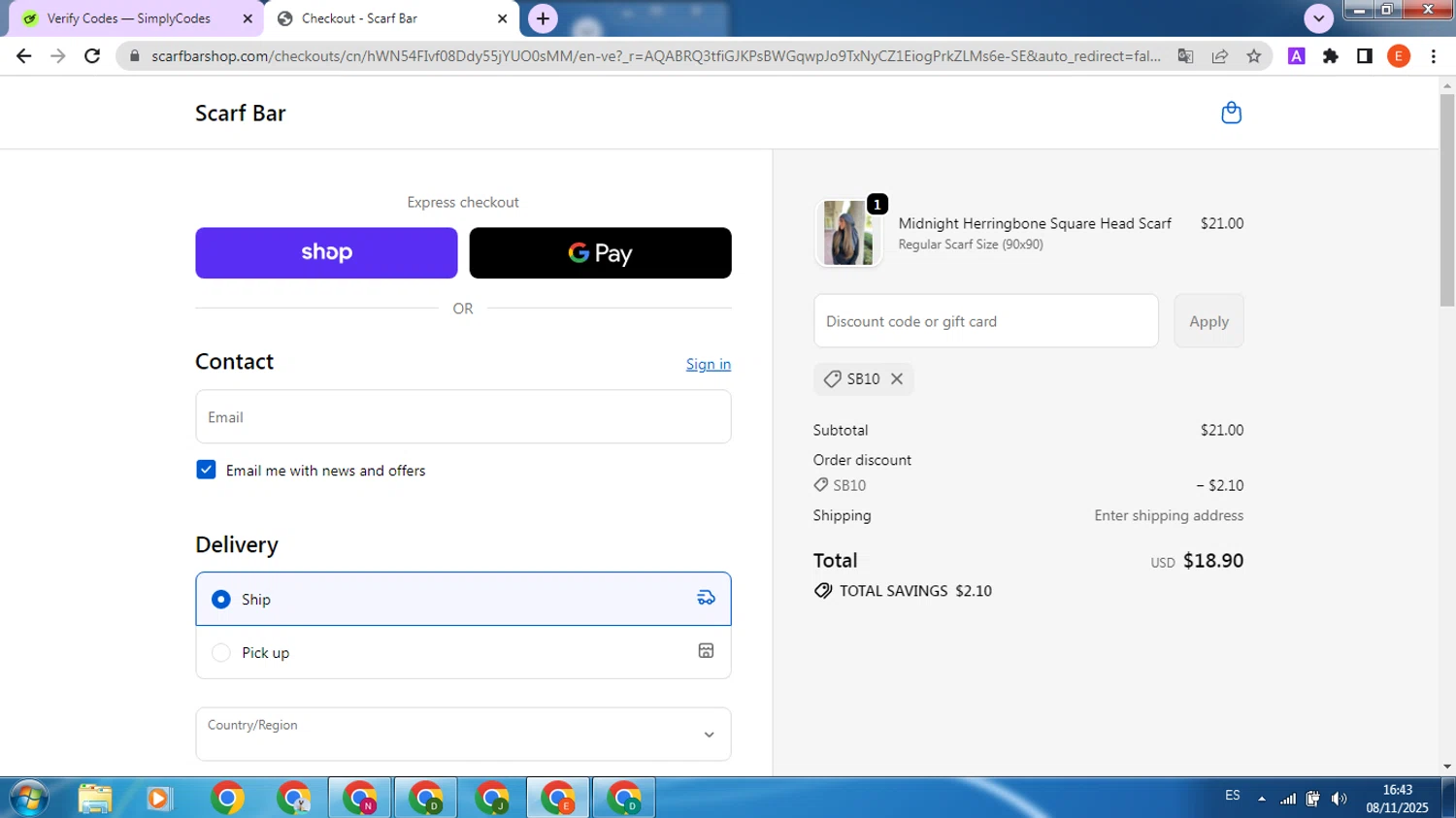Click the $18.90 total amount
Screen dimensions: 1456x818
(x=1213, y=561)
